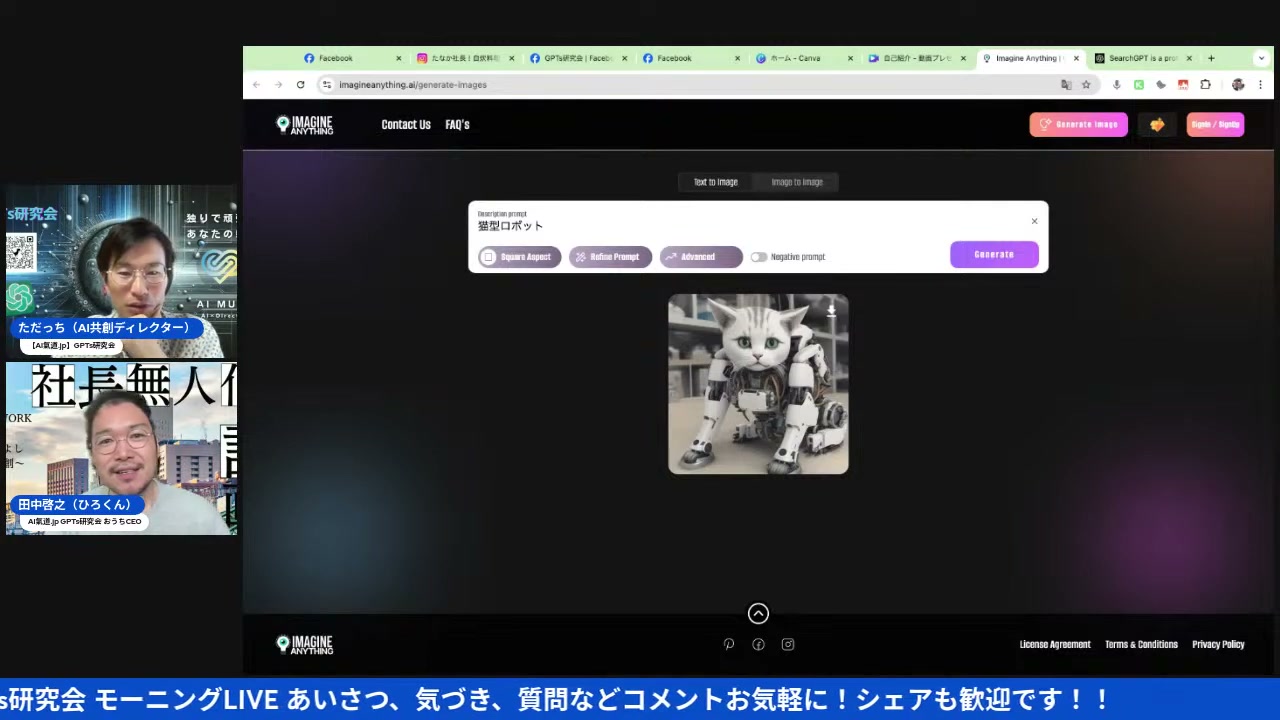Open the generated cat robot image
1280x720 pixels.
(758, 384)
